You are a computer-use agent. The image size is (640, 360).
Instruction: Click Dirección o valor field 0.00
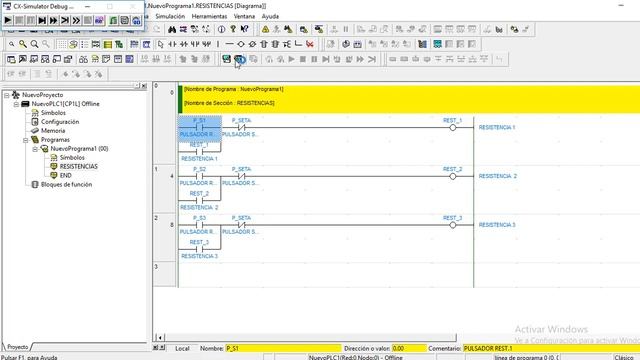[x=409, y=348]
